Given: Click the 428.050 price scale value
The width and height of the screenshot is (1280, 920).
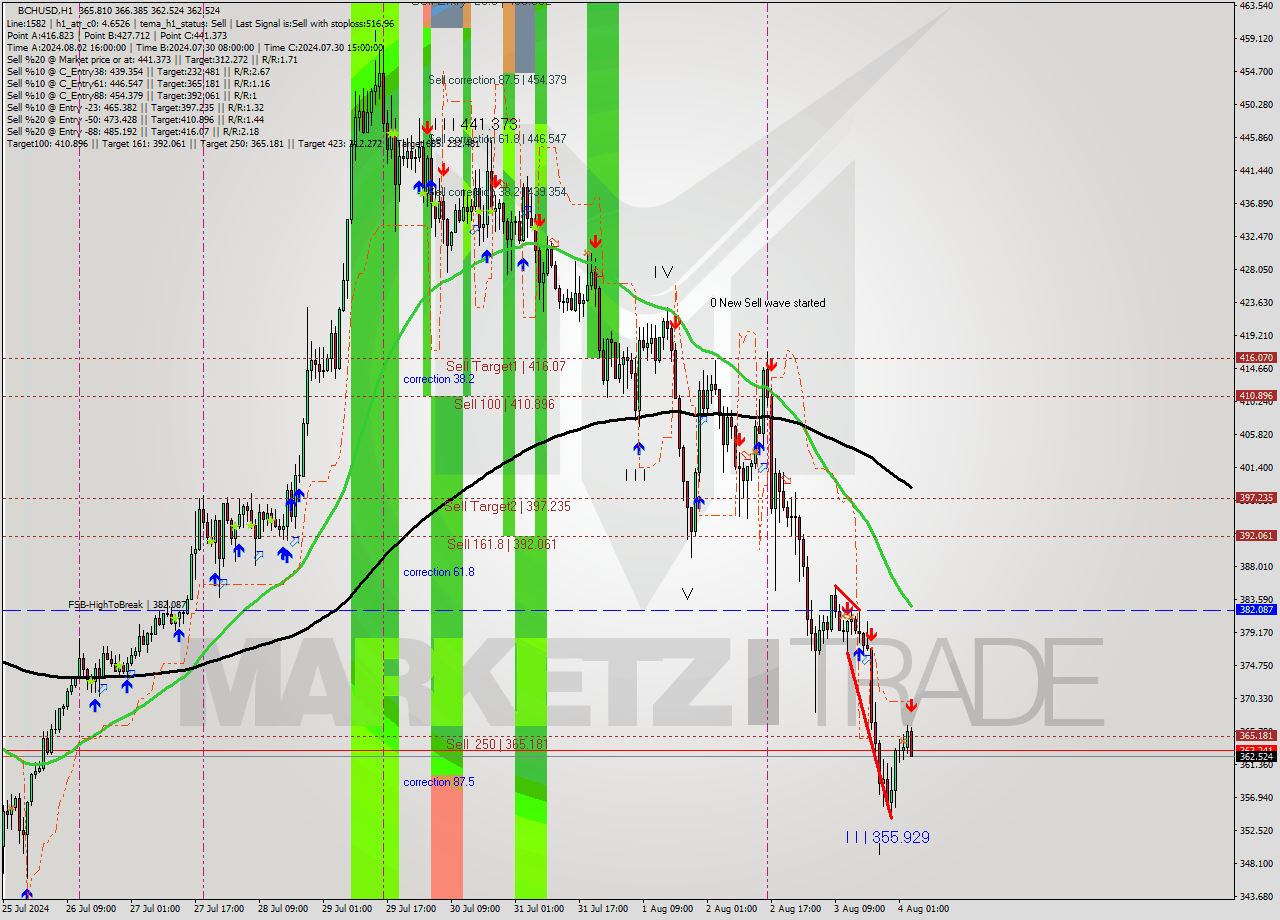Looking at the screenshot, I should (x=1256, y=269).
